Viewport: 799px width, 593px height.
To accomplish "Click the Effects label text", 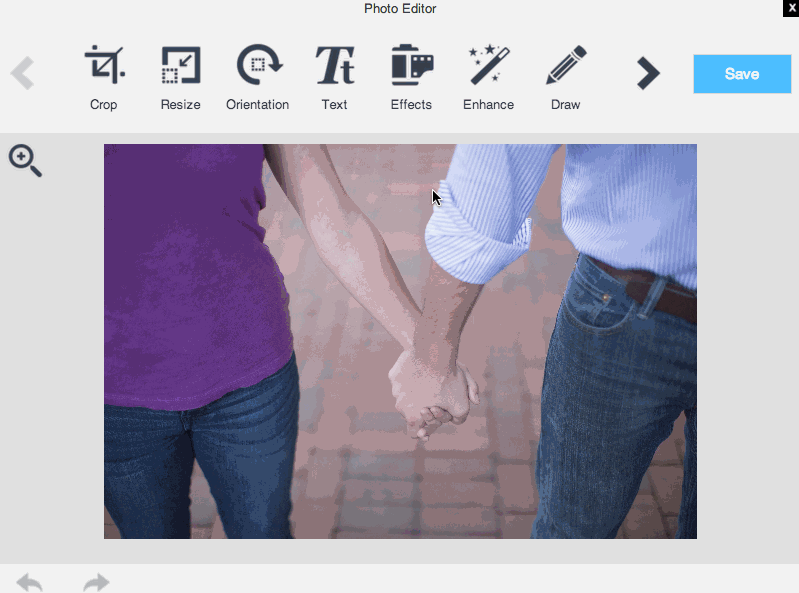I will point(411,105).
